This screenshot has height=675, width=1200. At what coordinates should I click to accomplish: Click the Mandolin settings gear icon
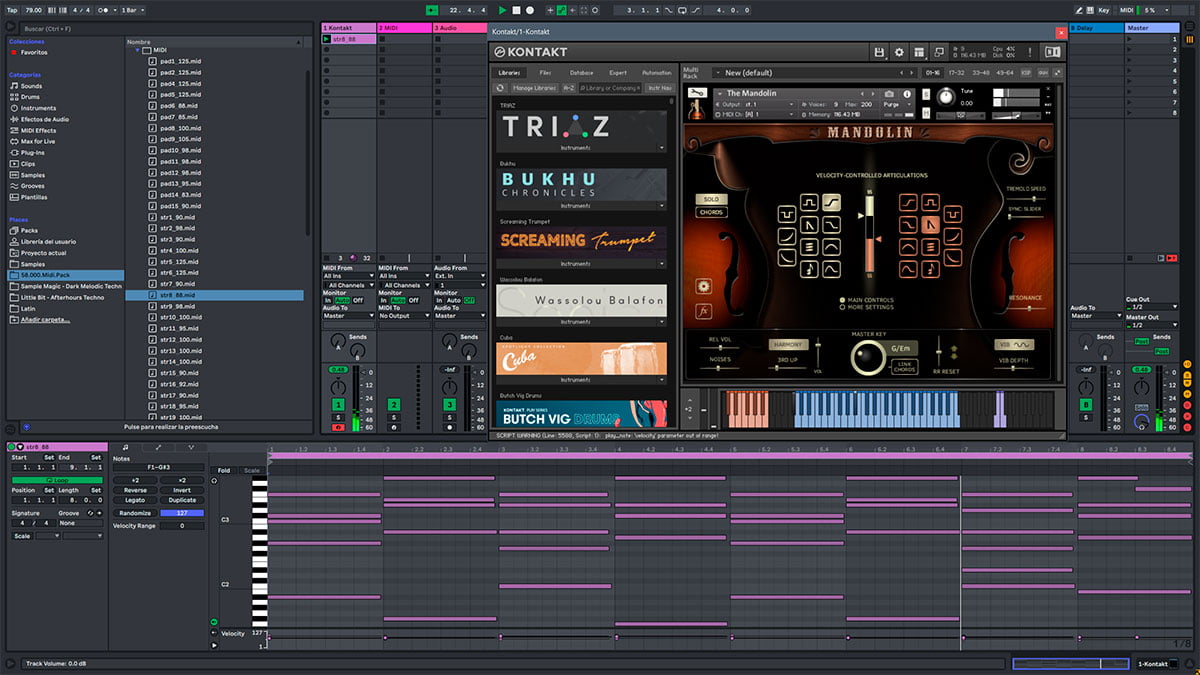pos(704,287)
